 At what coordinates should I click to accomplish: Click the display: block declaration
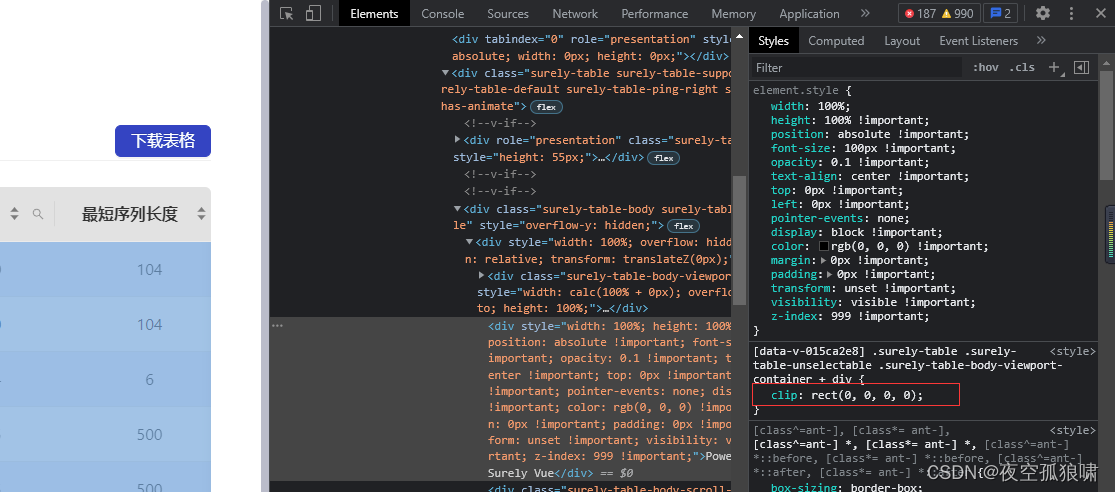click(x=857, y=232)
